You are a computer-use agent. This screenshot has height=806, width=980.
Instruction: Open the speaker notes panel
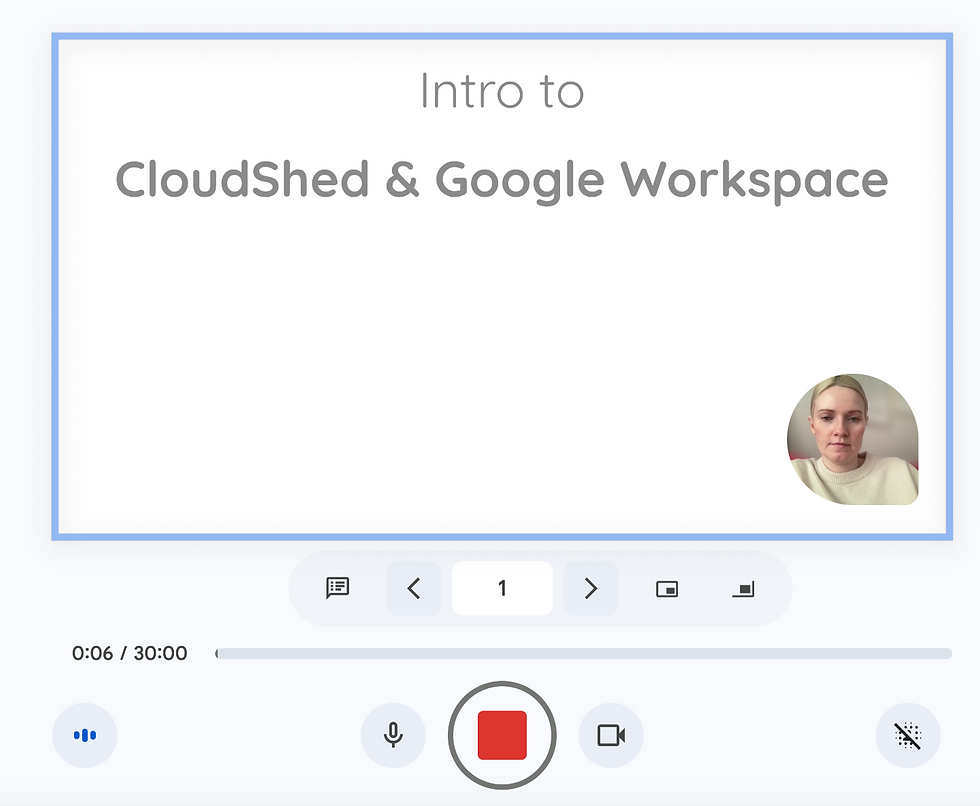pos(338,588)
